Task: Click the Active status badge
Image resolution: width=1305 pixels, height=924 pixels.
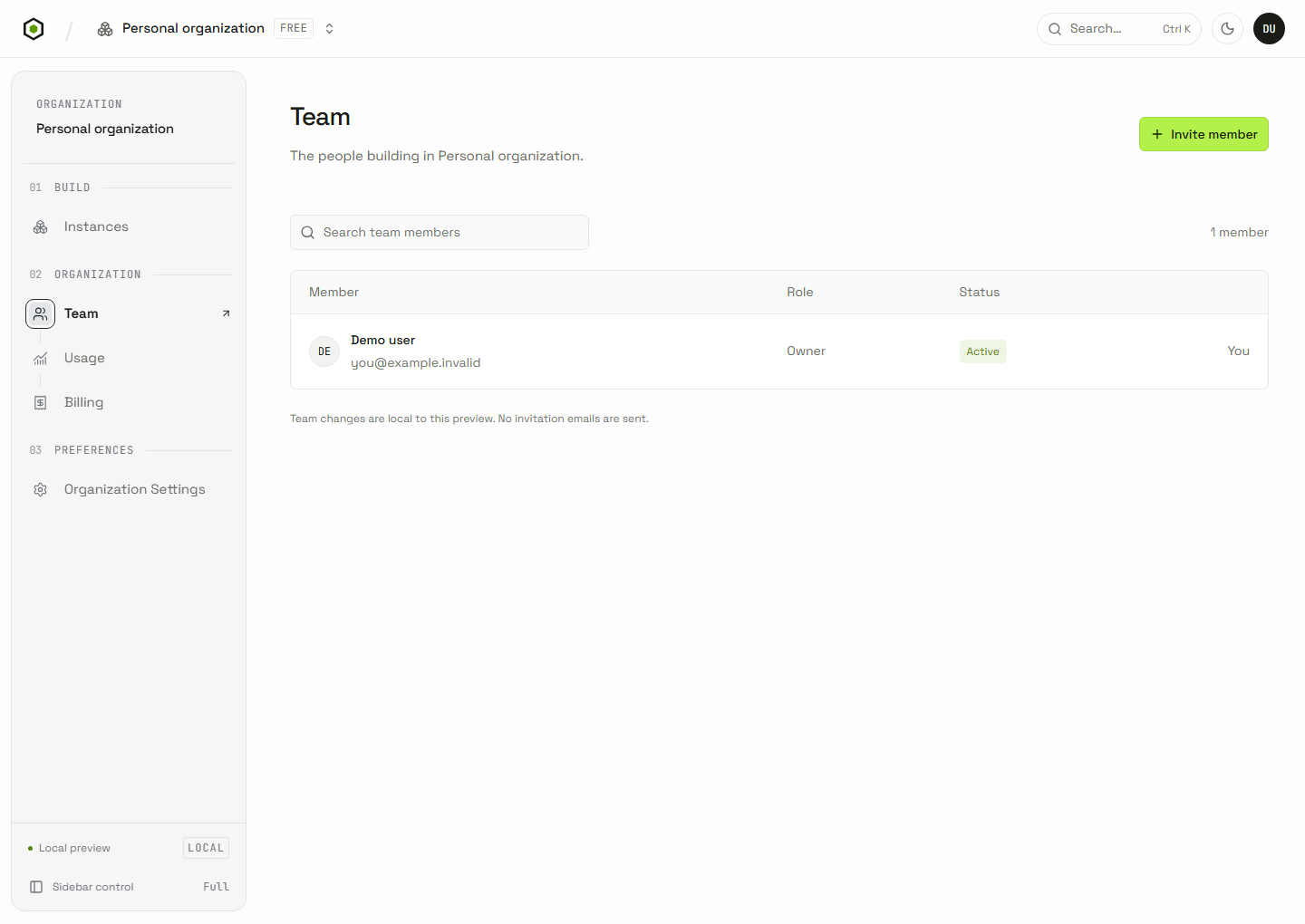Action: pyautogui.click(x=983, y=351)
